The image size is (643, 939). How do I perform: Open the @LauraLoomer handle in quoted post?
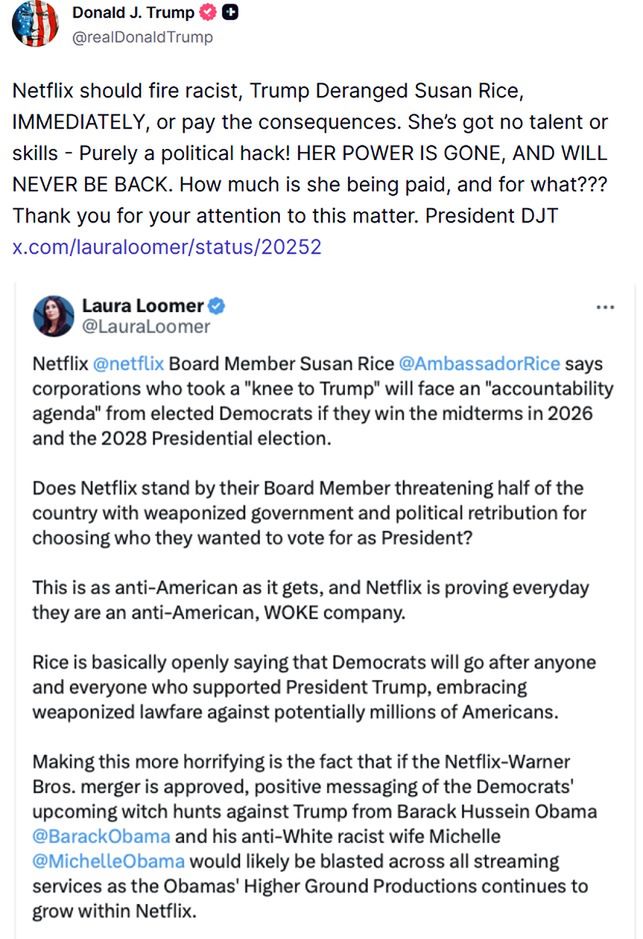[145, 326]
